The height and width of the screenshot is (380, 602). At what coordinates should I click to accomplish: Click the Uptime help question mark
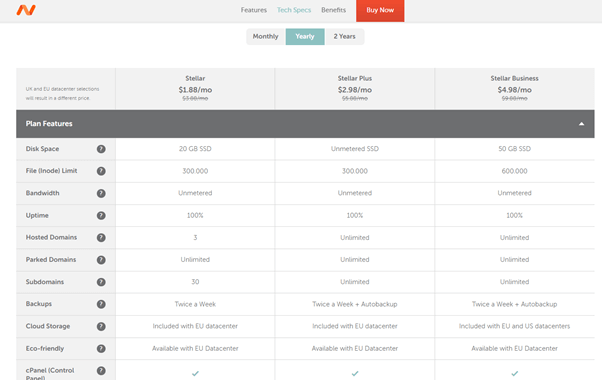click(101, 216)
